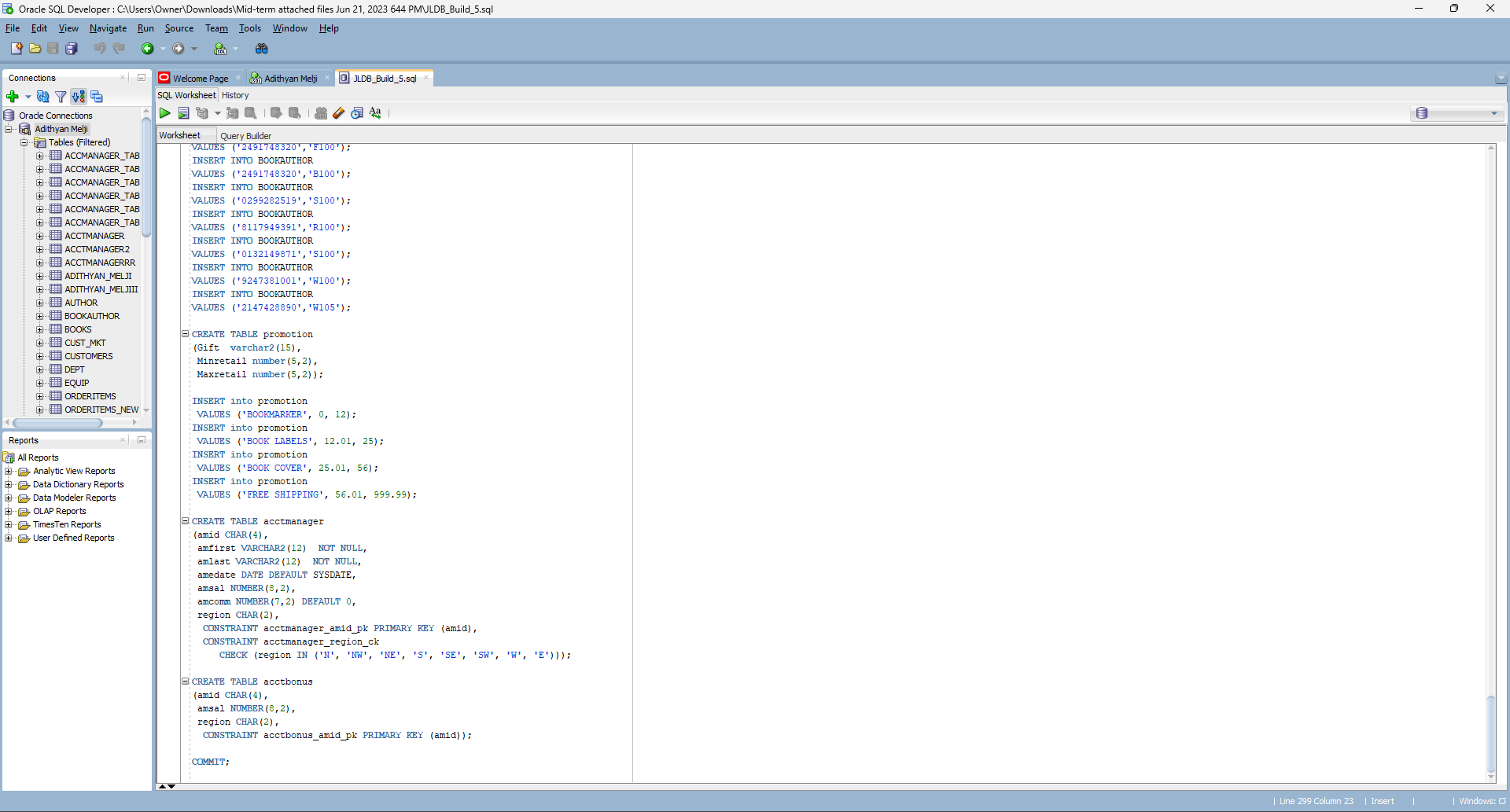This screenshot has height=812, width=1510.
Task: Select All Reports in the Reports panel
Action: 38,457
